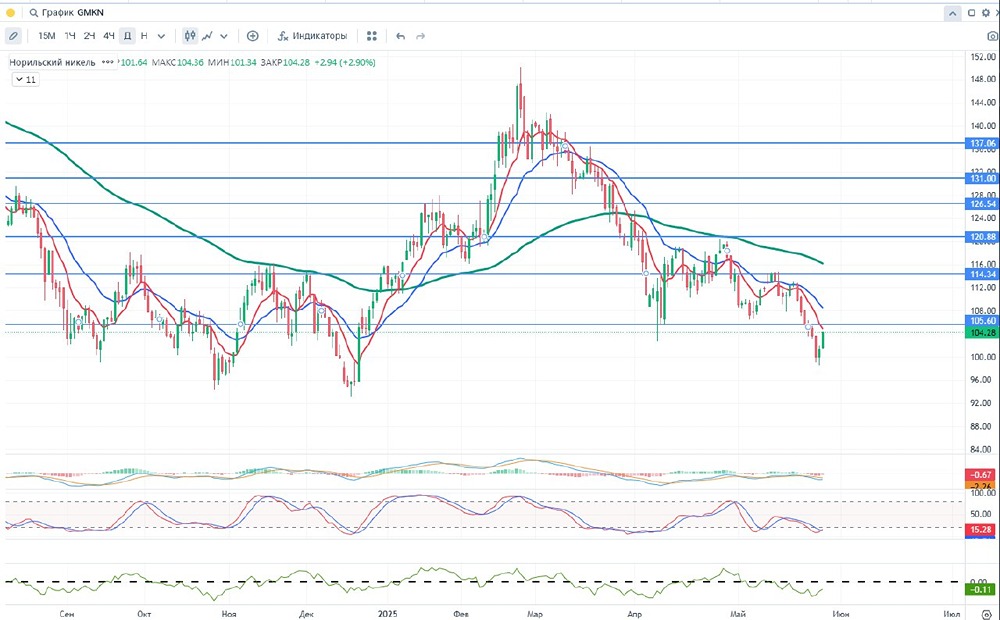Redo chart action
Screen dimensions: 1000x620
420,36
